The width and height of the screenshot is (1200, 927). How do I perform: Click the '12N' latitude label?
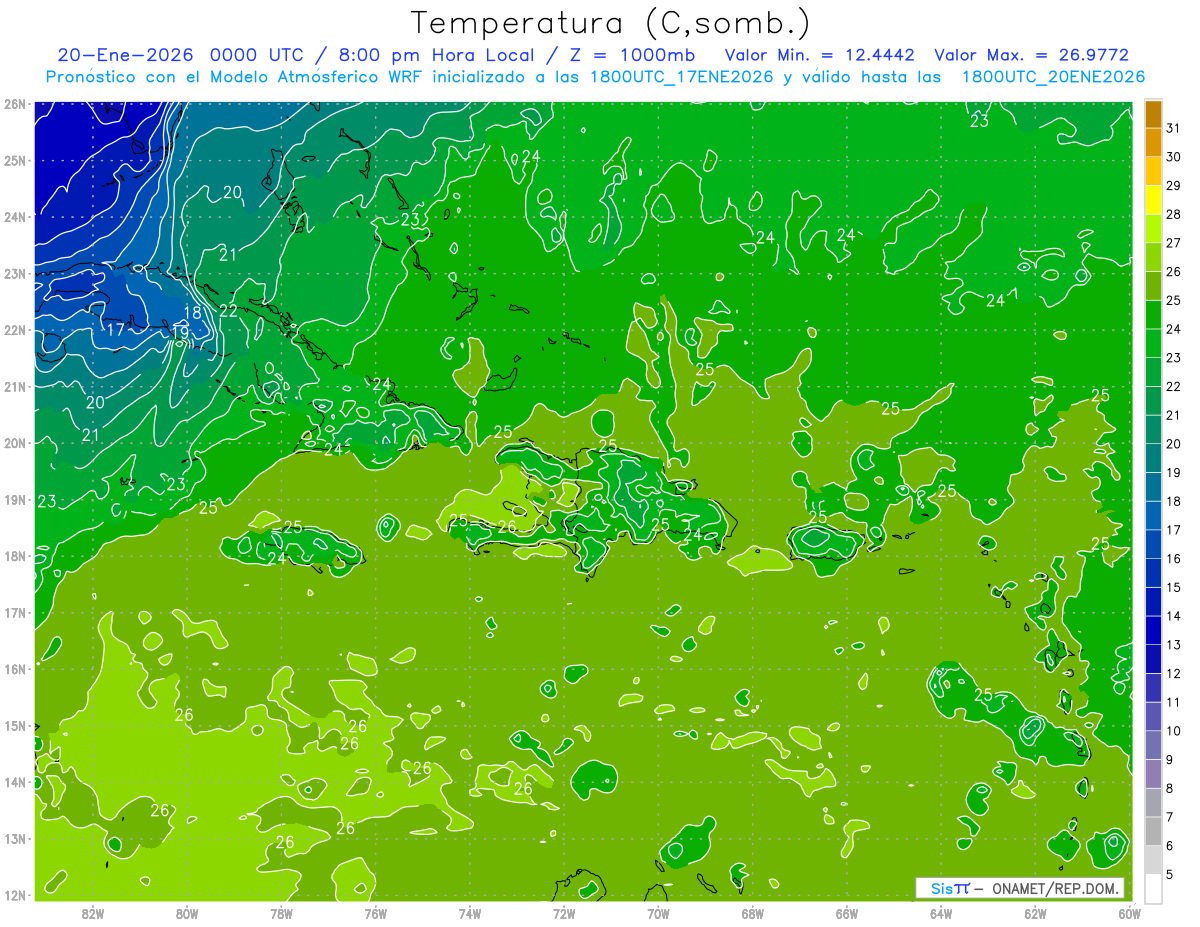tap(15, 894)
